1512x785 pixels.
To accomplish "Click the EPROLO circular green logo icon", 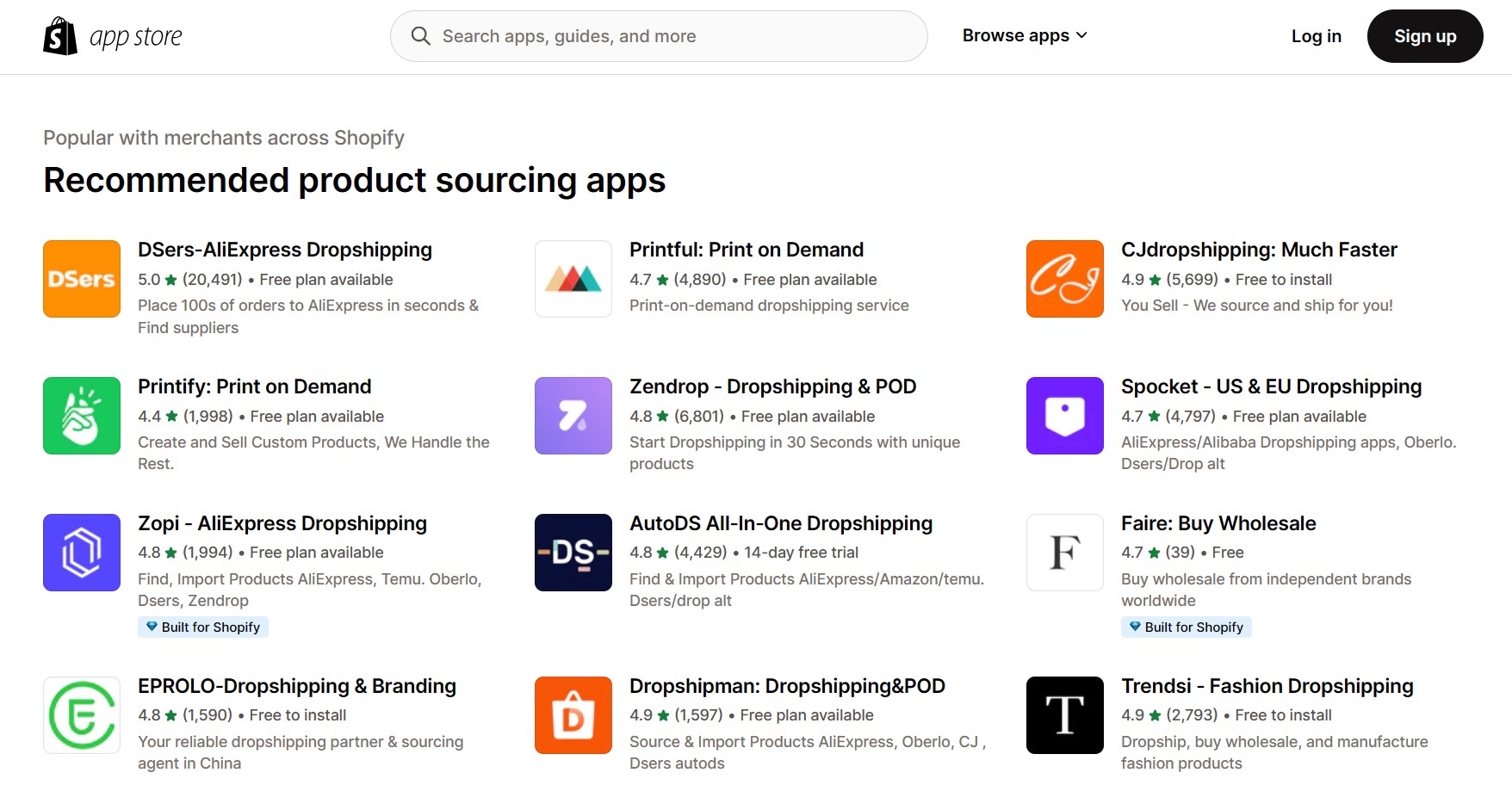I will point(81,714).
